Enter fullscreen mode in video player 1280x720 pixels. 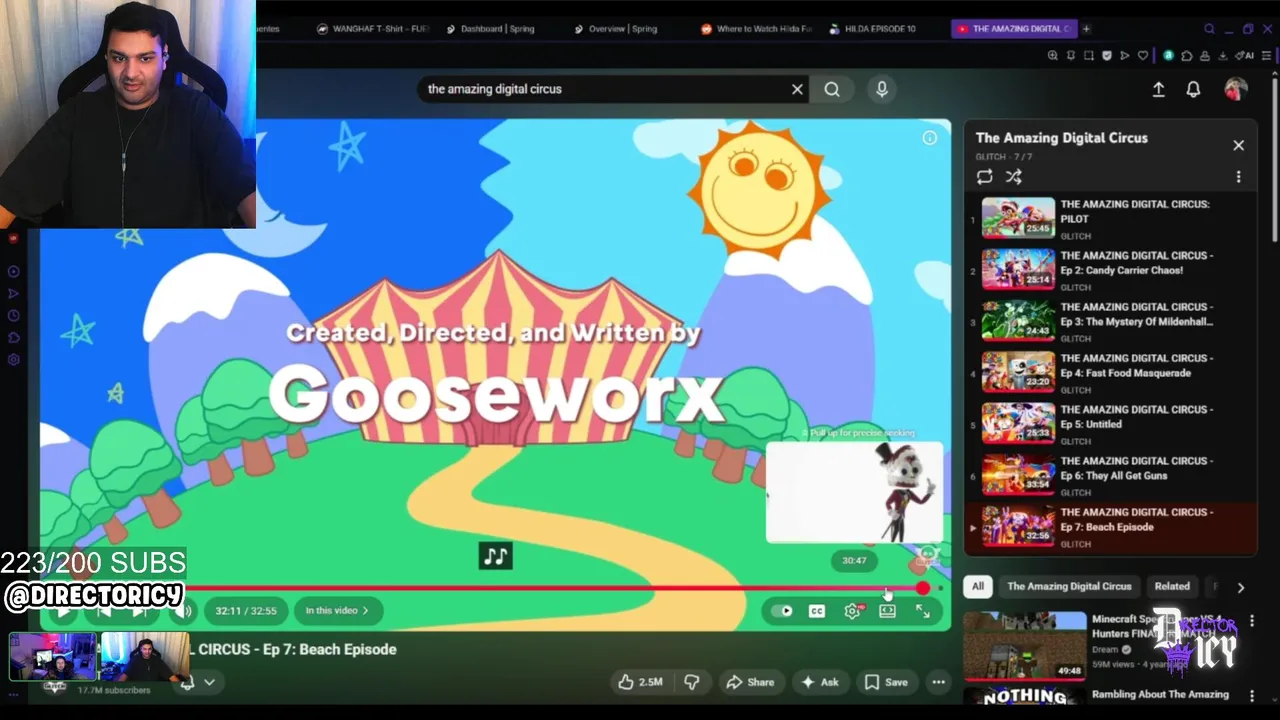click(x=922, y=611)
